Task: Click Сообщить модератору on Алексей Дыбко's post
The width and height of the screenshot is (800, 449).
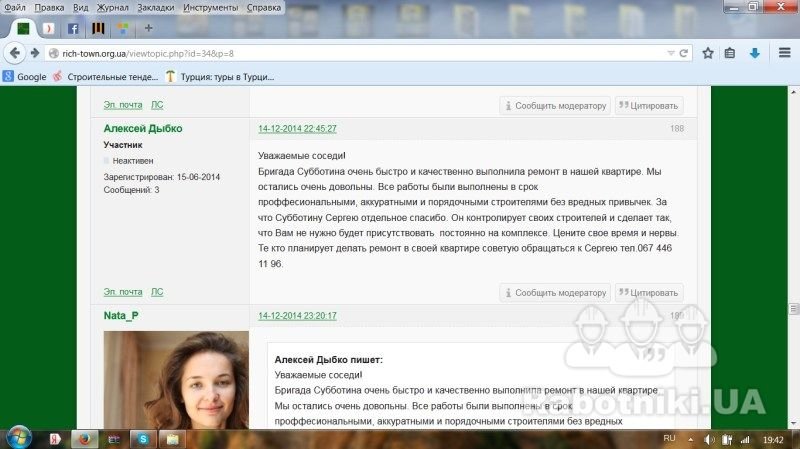Action: pos(556,292)
